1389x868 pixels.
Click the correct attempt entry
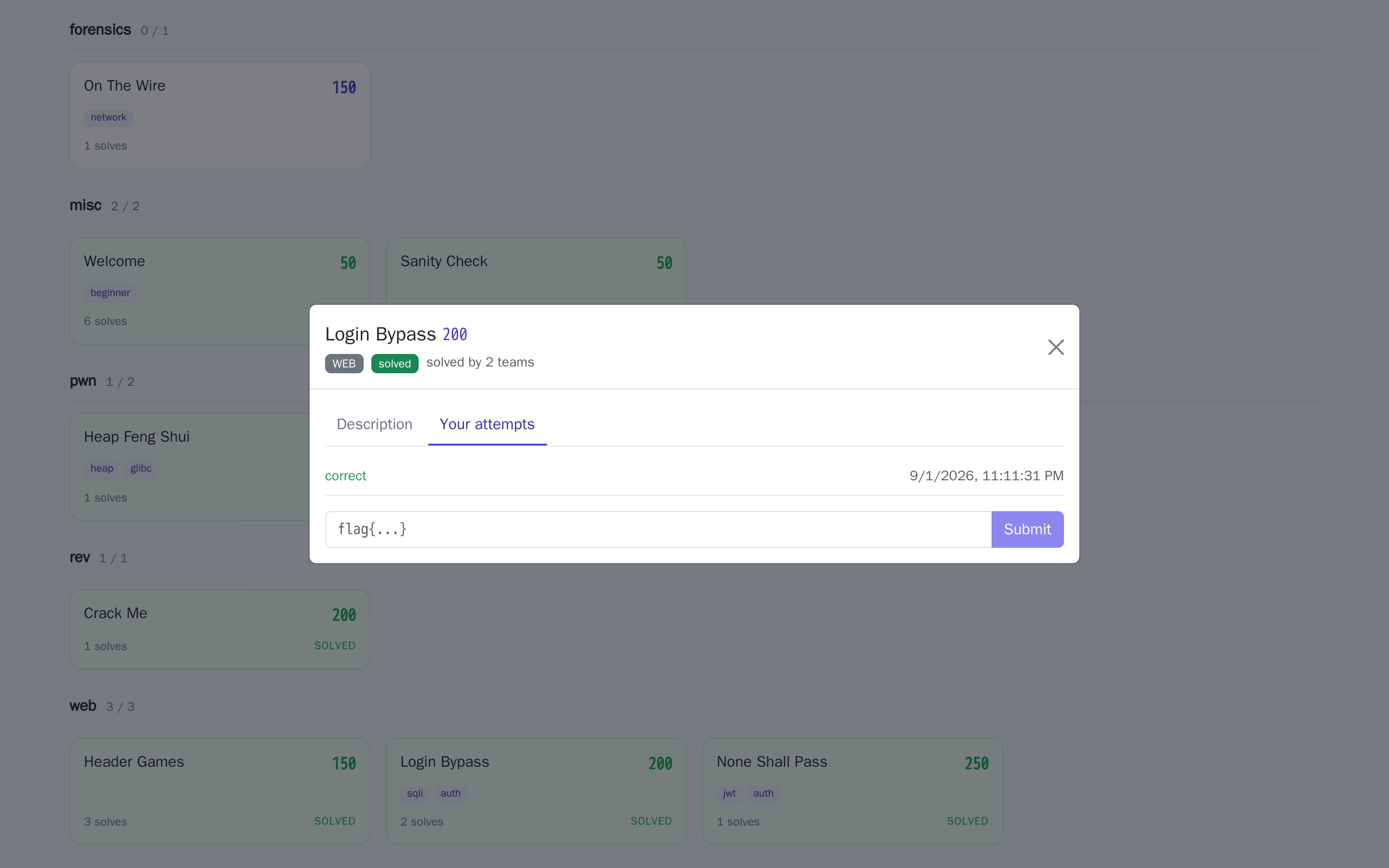[694, 476]
